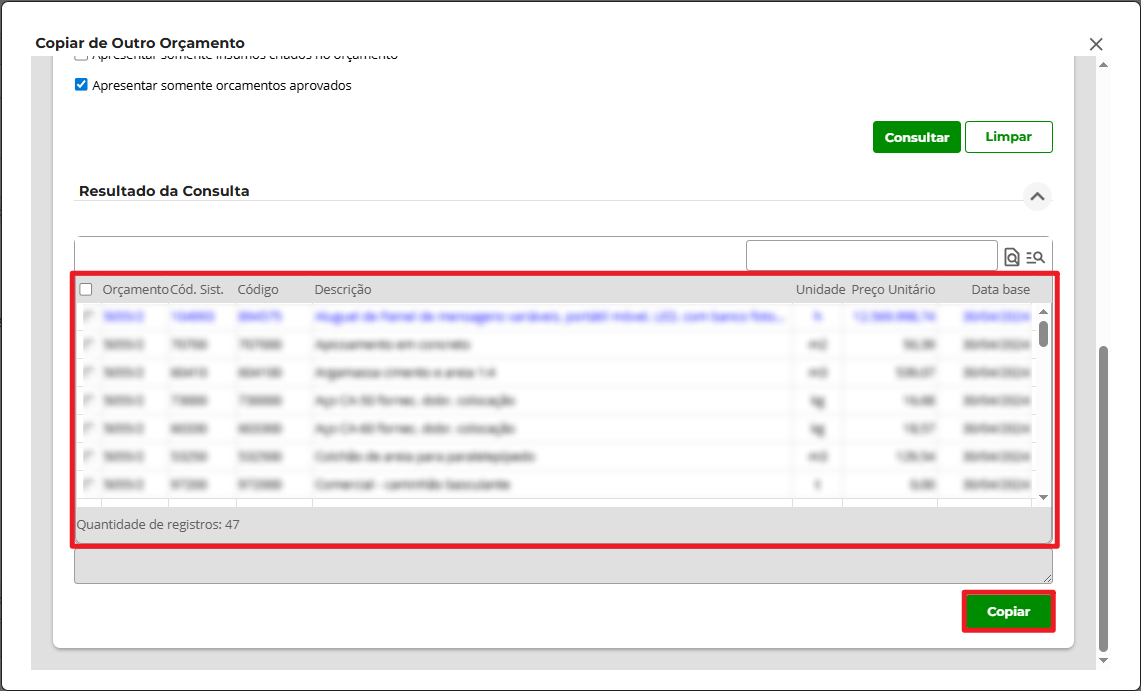
Task: Sort results by the Preço Unitário column
Action: [893, 290]
